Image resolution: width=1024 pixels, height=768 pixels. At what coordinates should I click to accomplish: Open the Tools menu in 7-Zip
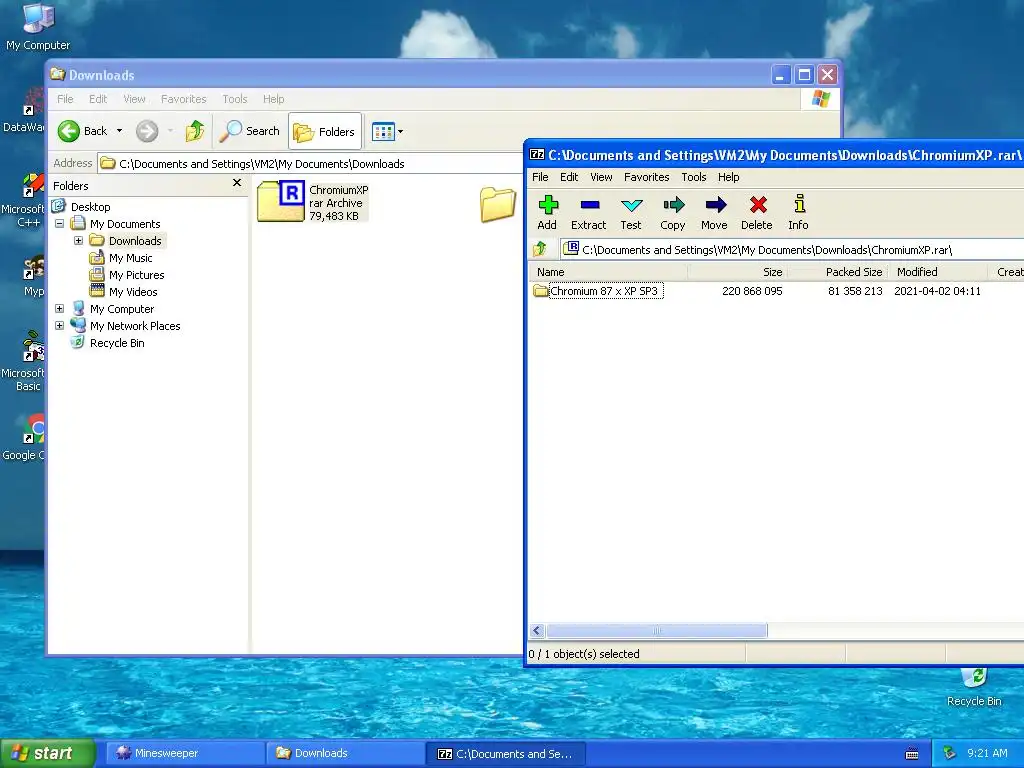[694, 177]
